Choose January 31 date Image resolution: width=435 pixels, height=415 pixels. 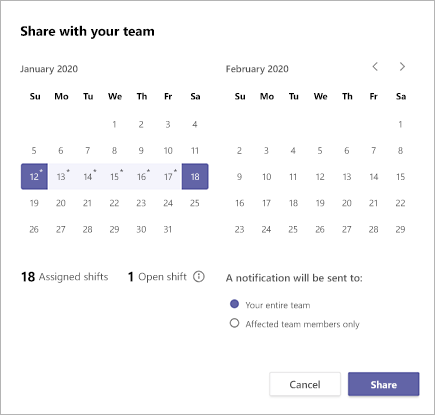point(168,229)
